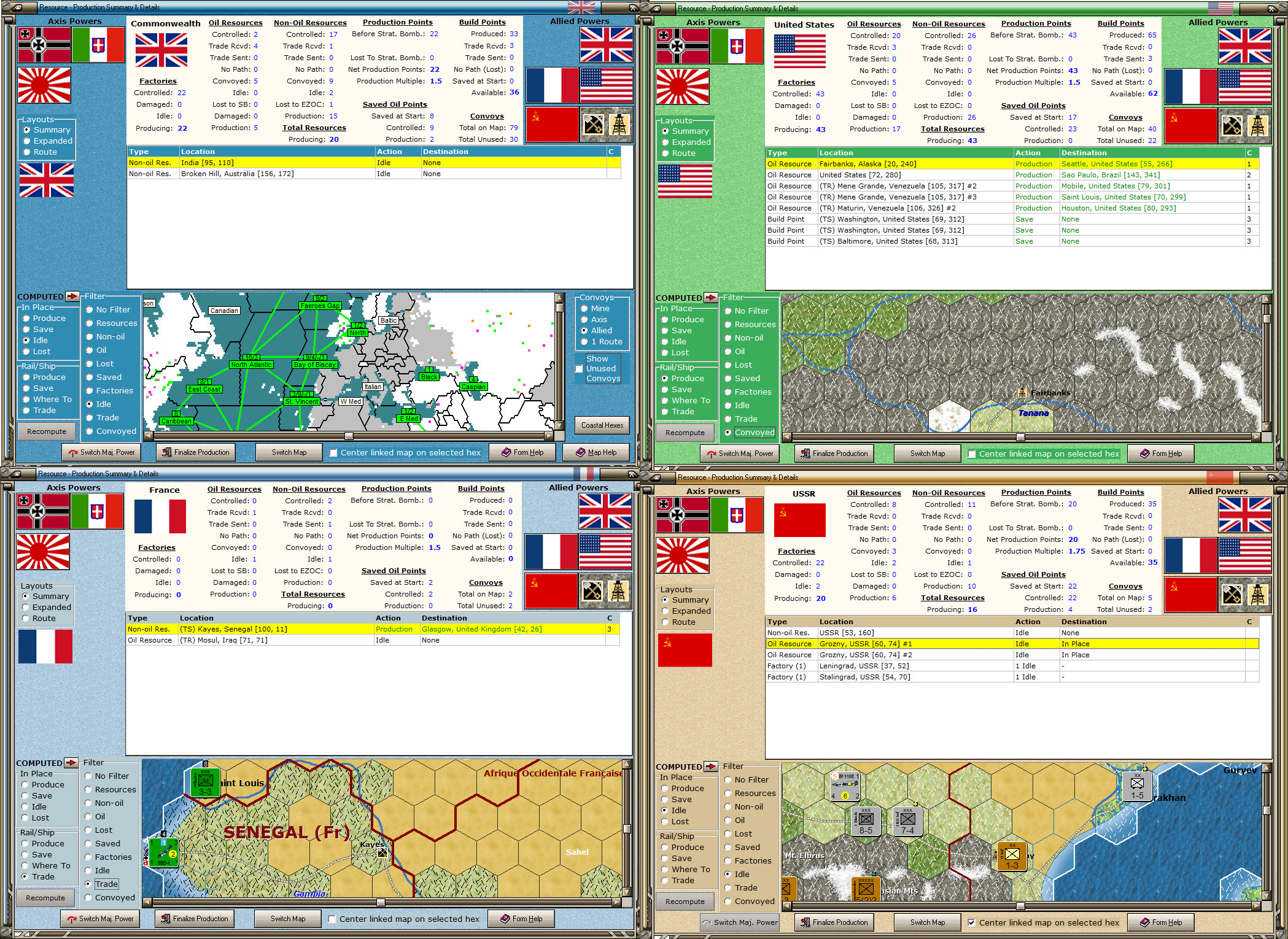Image resolution: width=1288 pixels, height=939 pixels.
Task: Click the USSR flag in the France window
Action: [551, 591]
